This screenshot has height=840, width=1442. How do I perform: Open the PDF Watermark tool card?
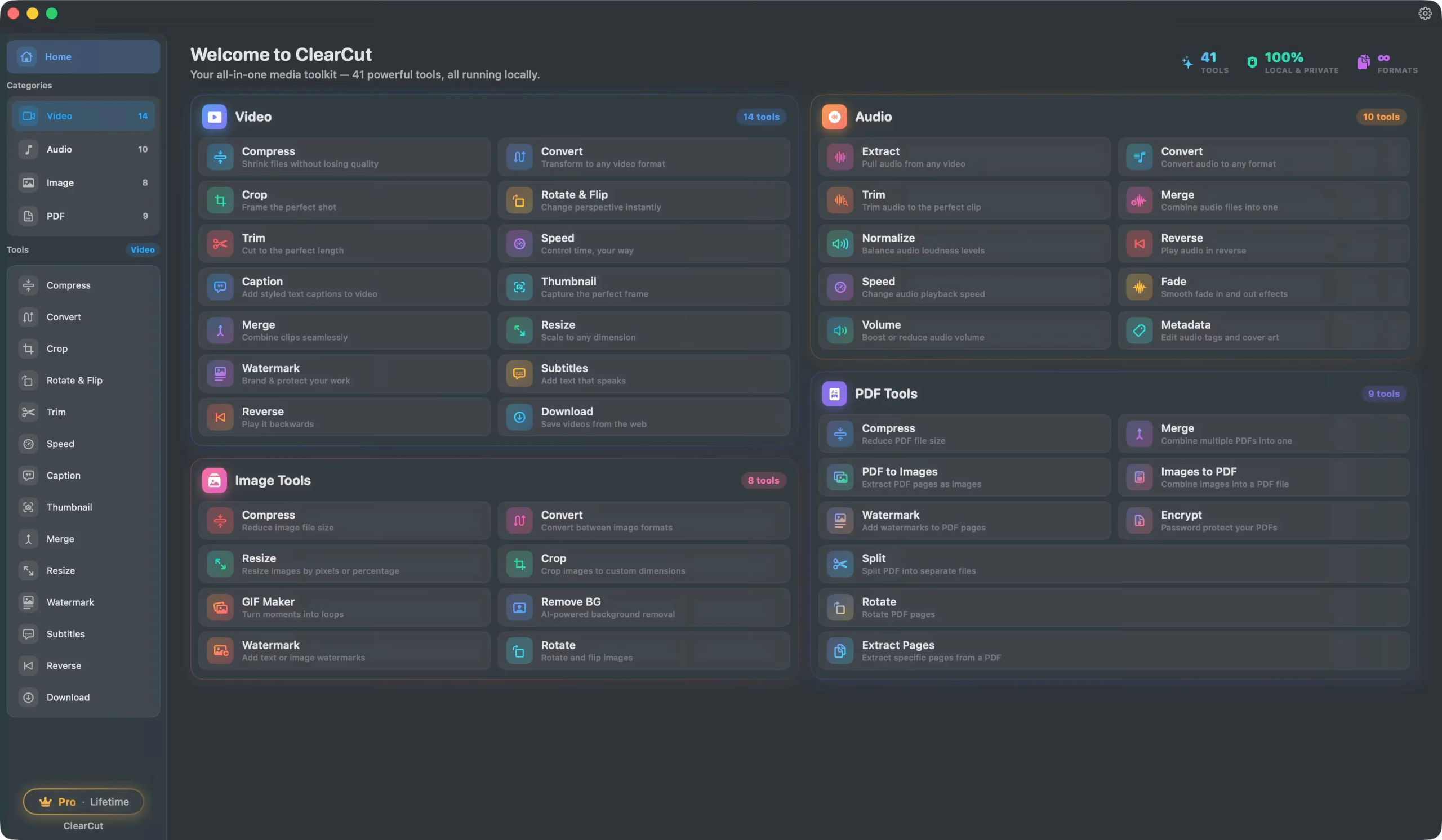click(x=965, y=520)
